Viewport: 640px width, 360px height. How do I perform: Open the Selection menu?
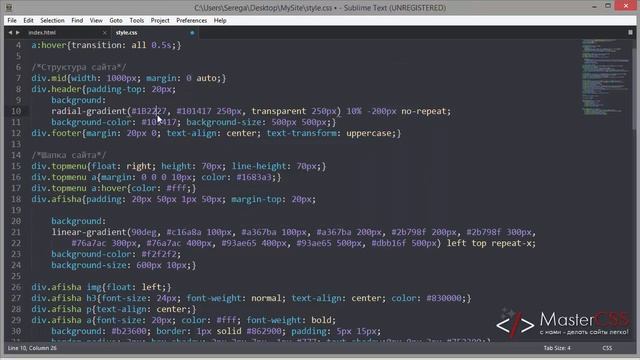coord(52,20)
